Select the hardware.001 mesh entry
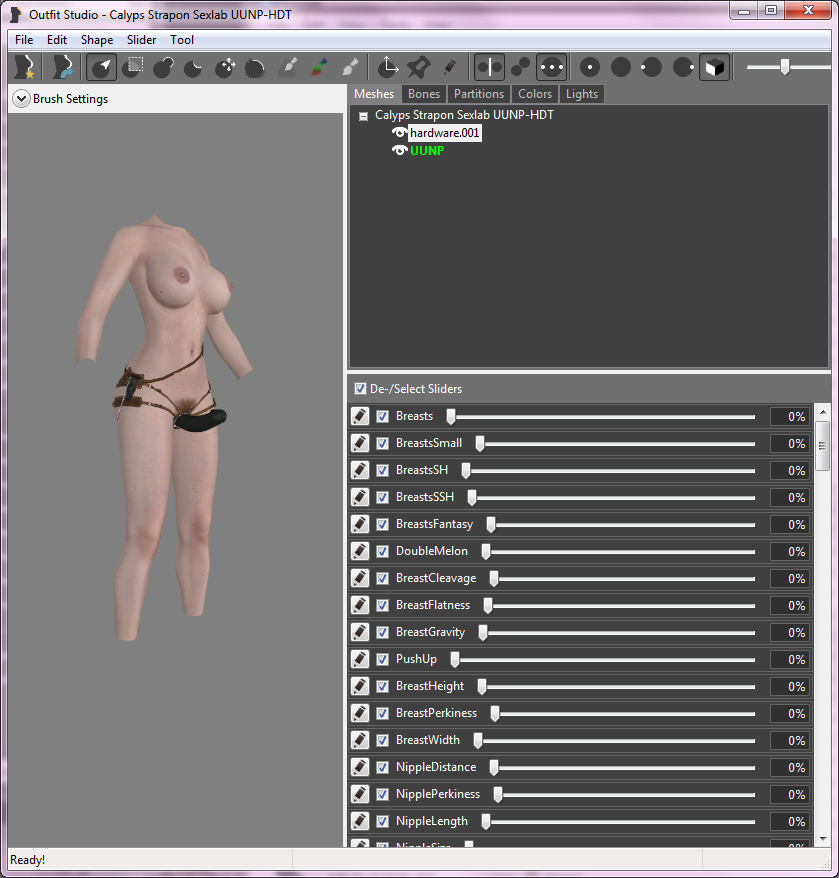Image resolution: width=839 pixels, height=878 pixels. pyautogui.click(x=445, y=133)
